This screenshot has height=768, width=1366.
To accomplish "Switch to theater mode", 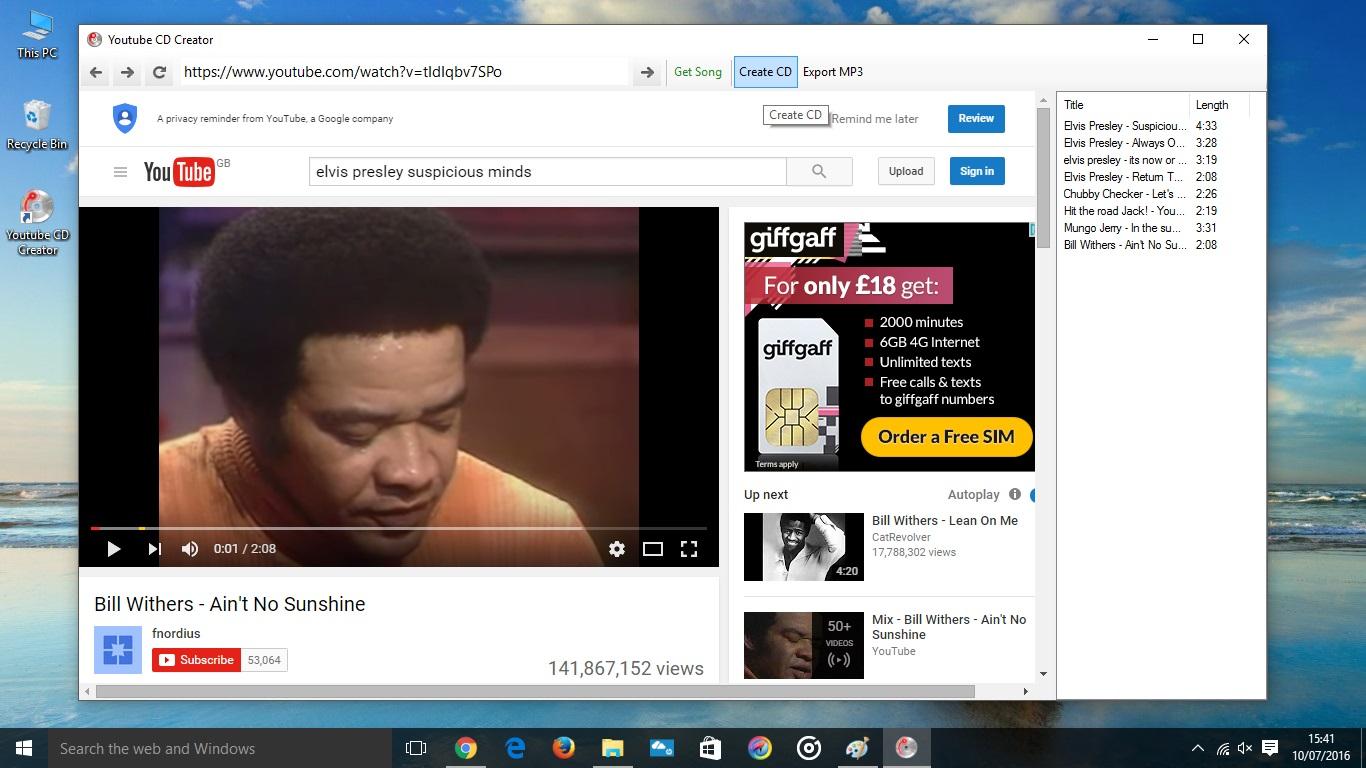I will (x=653, y=549).
